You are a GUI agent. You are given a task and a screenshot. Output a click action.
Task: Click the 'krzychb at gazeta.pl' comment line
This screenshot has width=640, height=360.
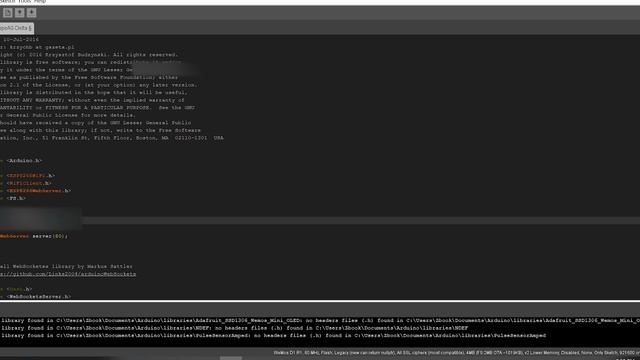click(x=37, y=47)
